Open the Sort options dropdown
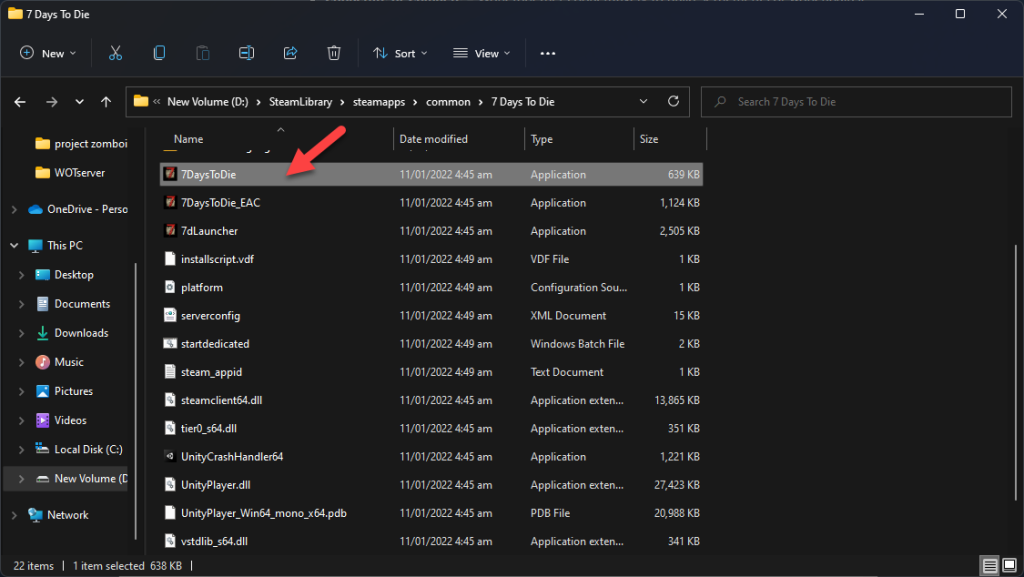The image size is (1024, 577). coord(400,54)
